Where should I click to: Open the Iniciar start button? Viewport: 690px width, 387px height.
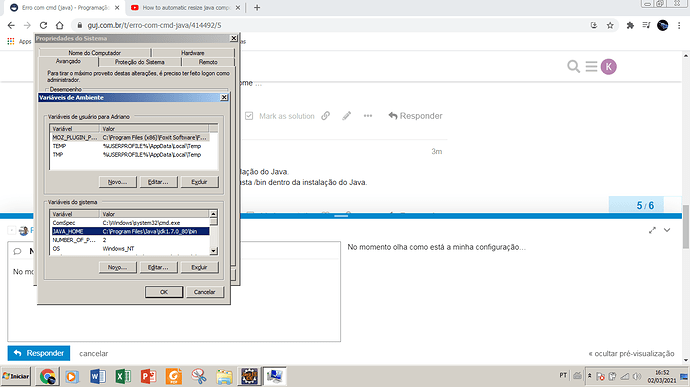click(x=16, y=376)
